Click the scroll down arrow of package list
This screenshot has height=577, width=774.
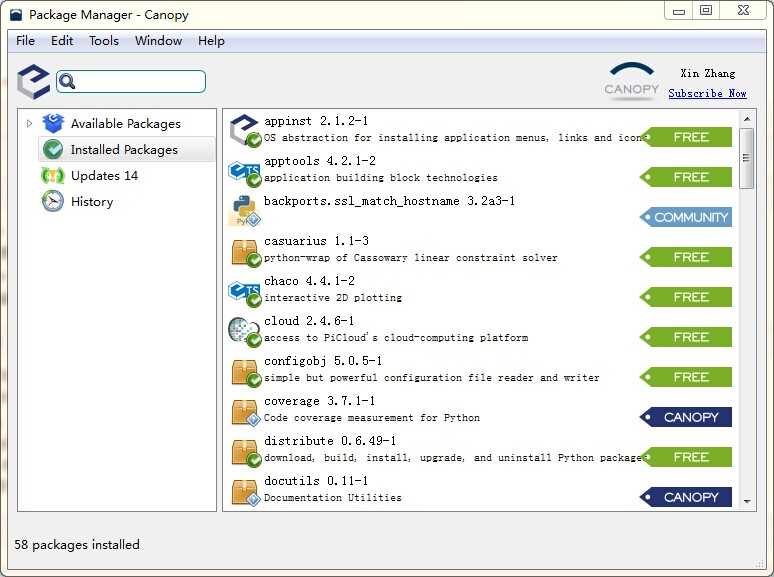coord(747,501)
